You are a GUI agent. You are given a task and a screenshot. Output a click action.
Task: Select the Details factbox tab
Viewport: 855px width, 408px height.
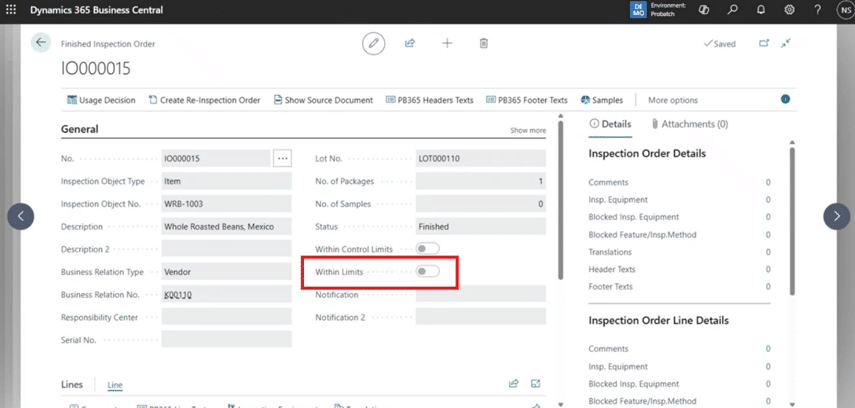610,124
